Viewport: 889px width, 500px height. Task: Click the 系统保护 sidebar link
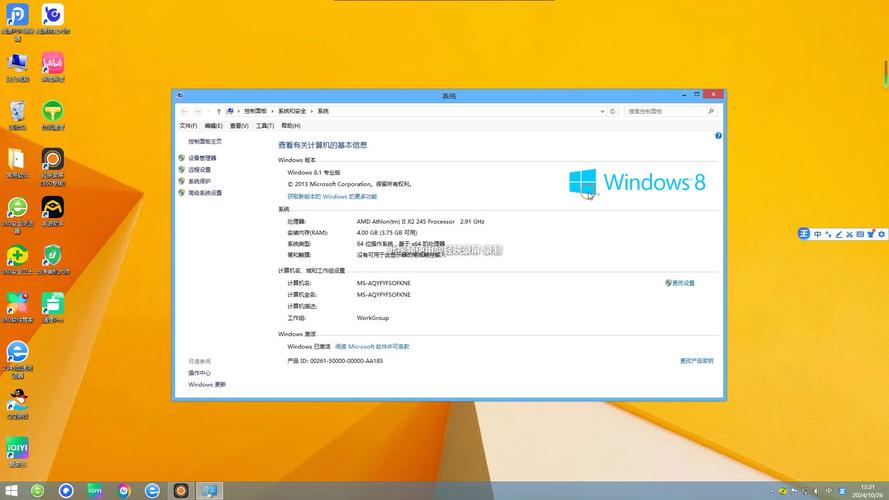pyautogui.click(x=199, y=181)
